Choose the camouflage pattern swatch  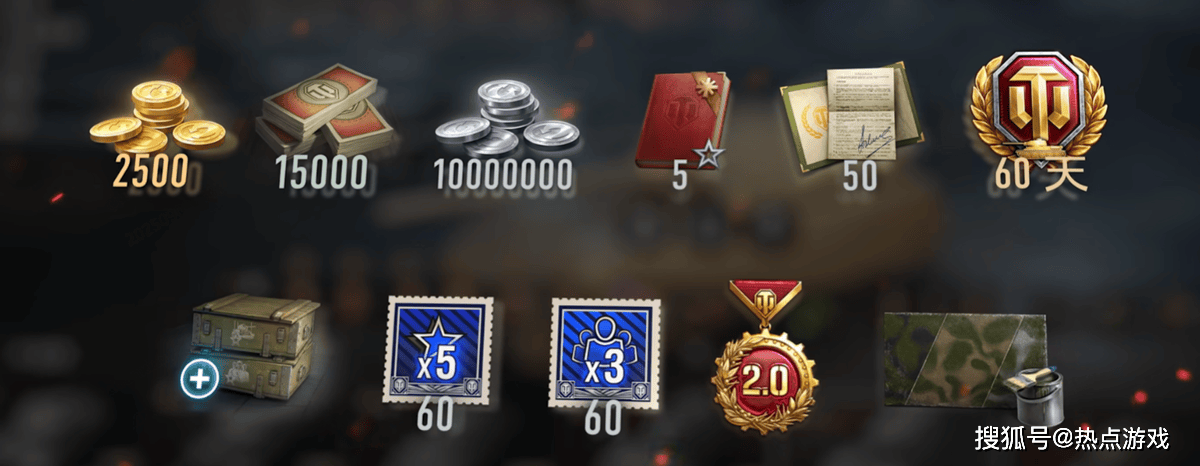click(963, 360)
